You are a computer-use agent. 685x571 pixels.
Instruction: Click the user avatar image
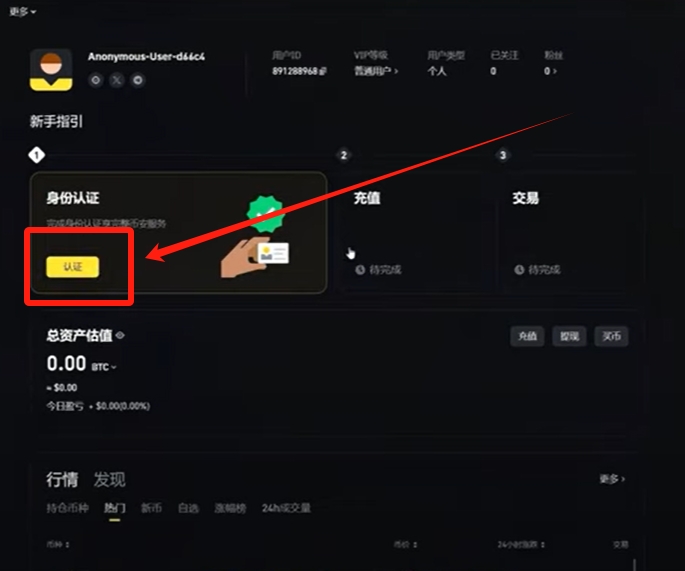pyautogui.click(x=51, y=70)
